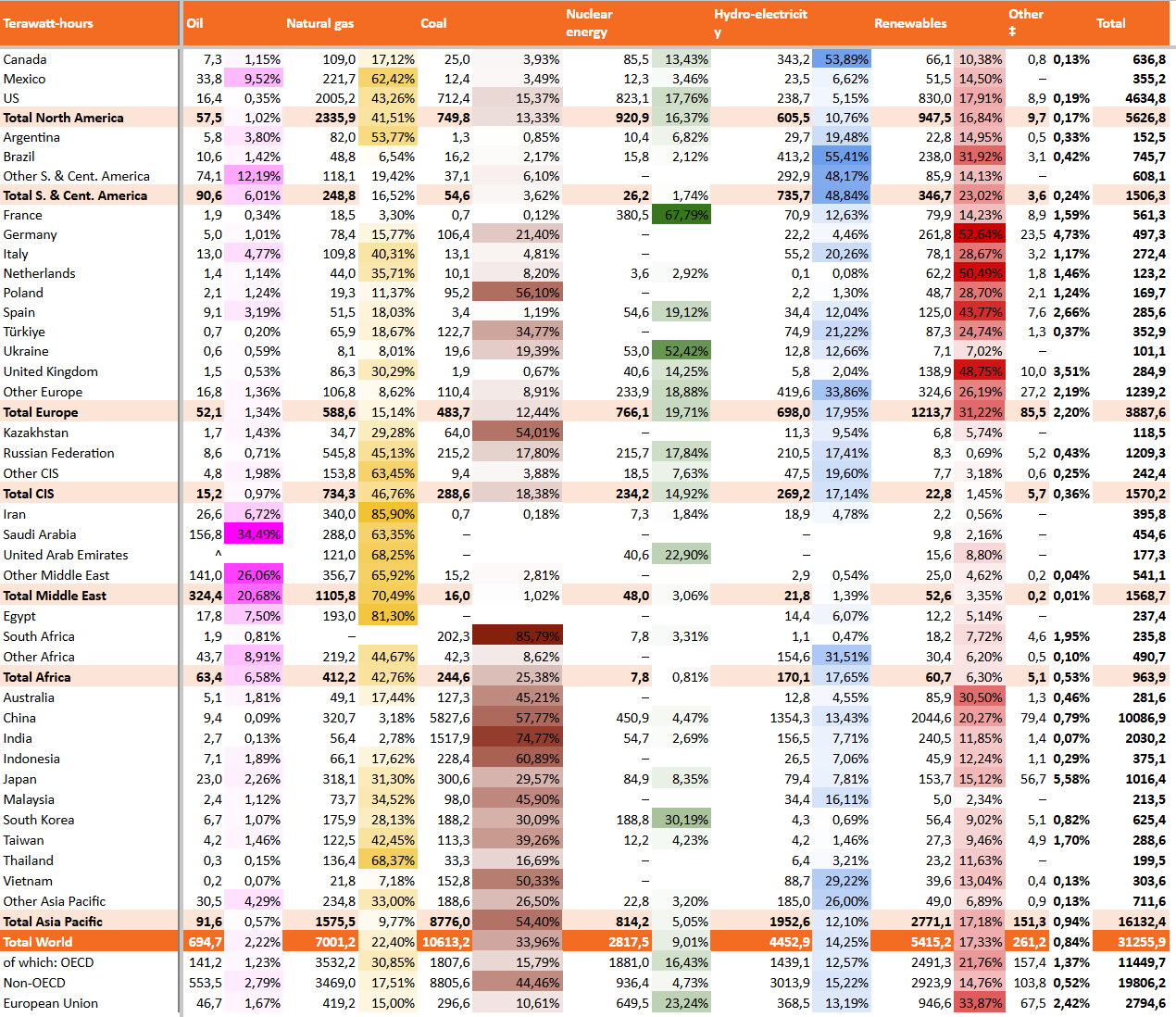Select the United Arab Emirates row label
The height and width of the screenshot is (1017, 1176).
tap(66, 555)
